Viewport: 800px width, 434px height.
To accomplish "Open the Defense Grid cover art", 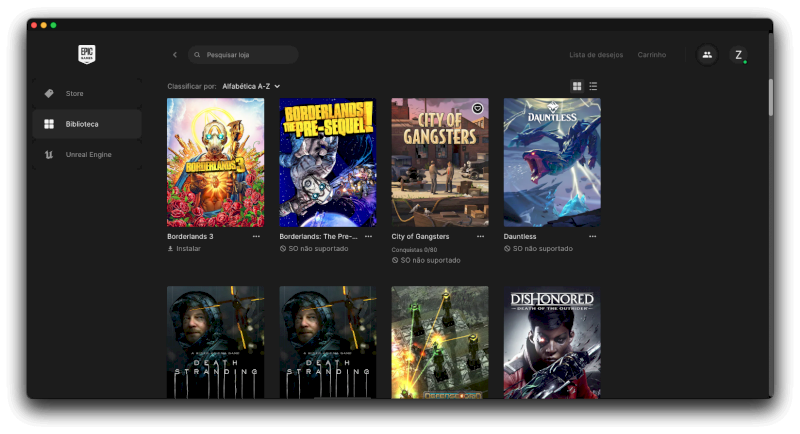I will (440, 342).
